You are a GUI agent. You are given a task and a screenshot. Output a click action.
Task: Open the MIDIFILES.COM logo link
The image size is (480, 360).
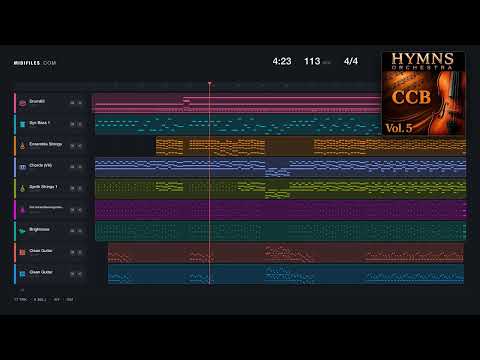pos(35,63)
